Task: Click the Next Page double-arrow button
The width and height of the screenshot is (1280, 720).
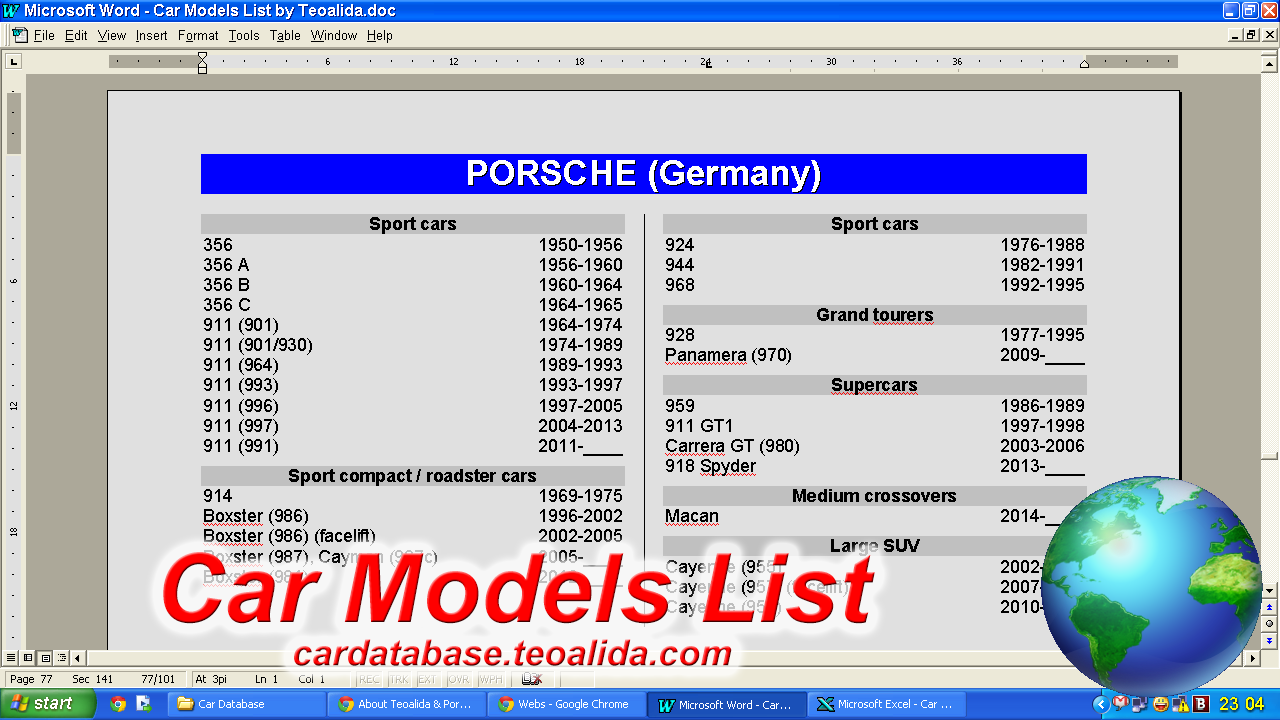Action: coord(1269,640)
